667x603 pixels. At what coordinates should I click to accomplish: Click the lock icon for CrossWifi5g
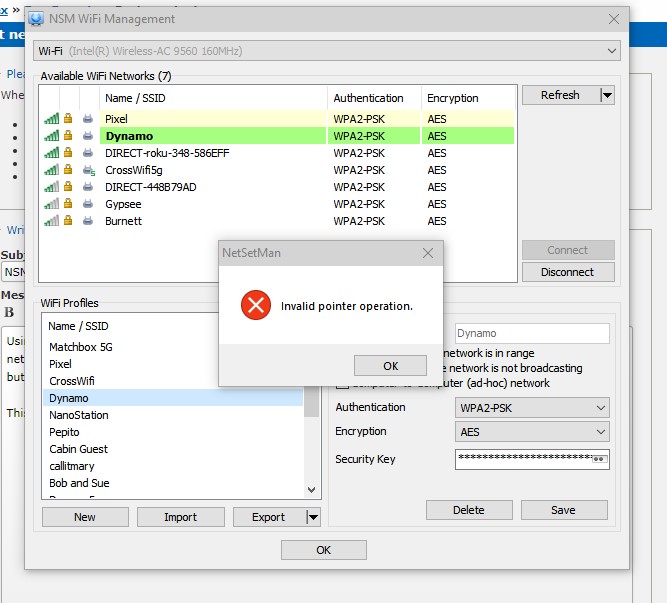[68, 170]
